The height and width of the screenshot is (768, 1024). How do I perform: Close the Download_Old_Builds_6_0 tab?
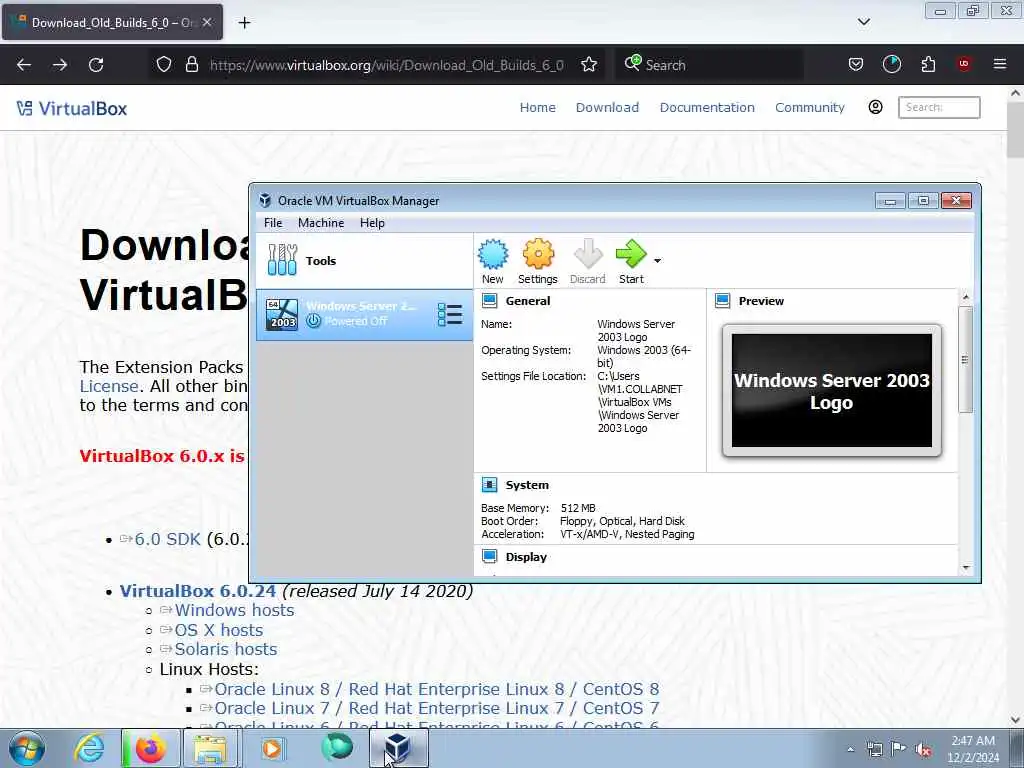207,22
